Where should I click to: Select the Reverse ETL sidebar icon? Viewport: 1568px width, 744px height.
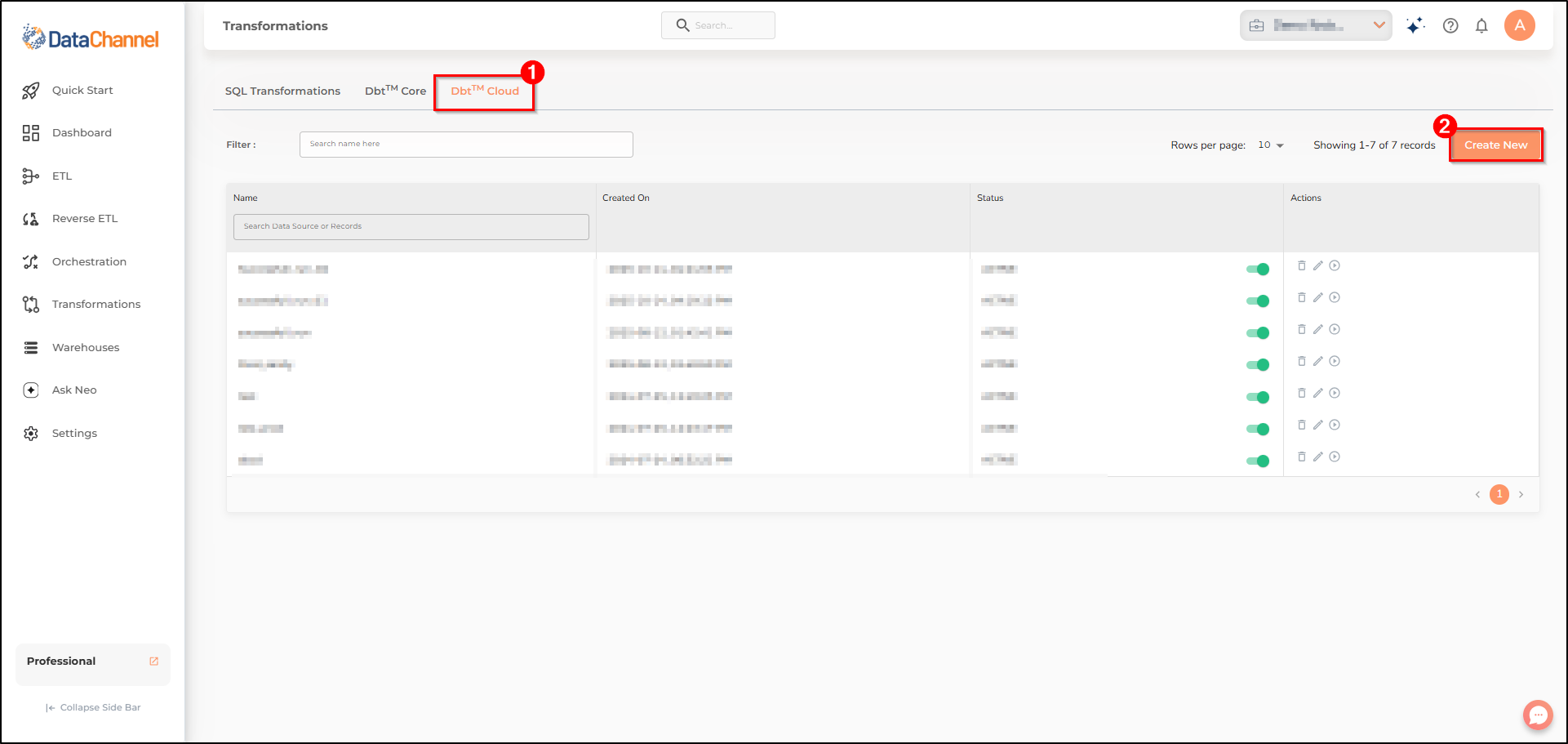31,219
